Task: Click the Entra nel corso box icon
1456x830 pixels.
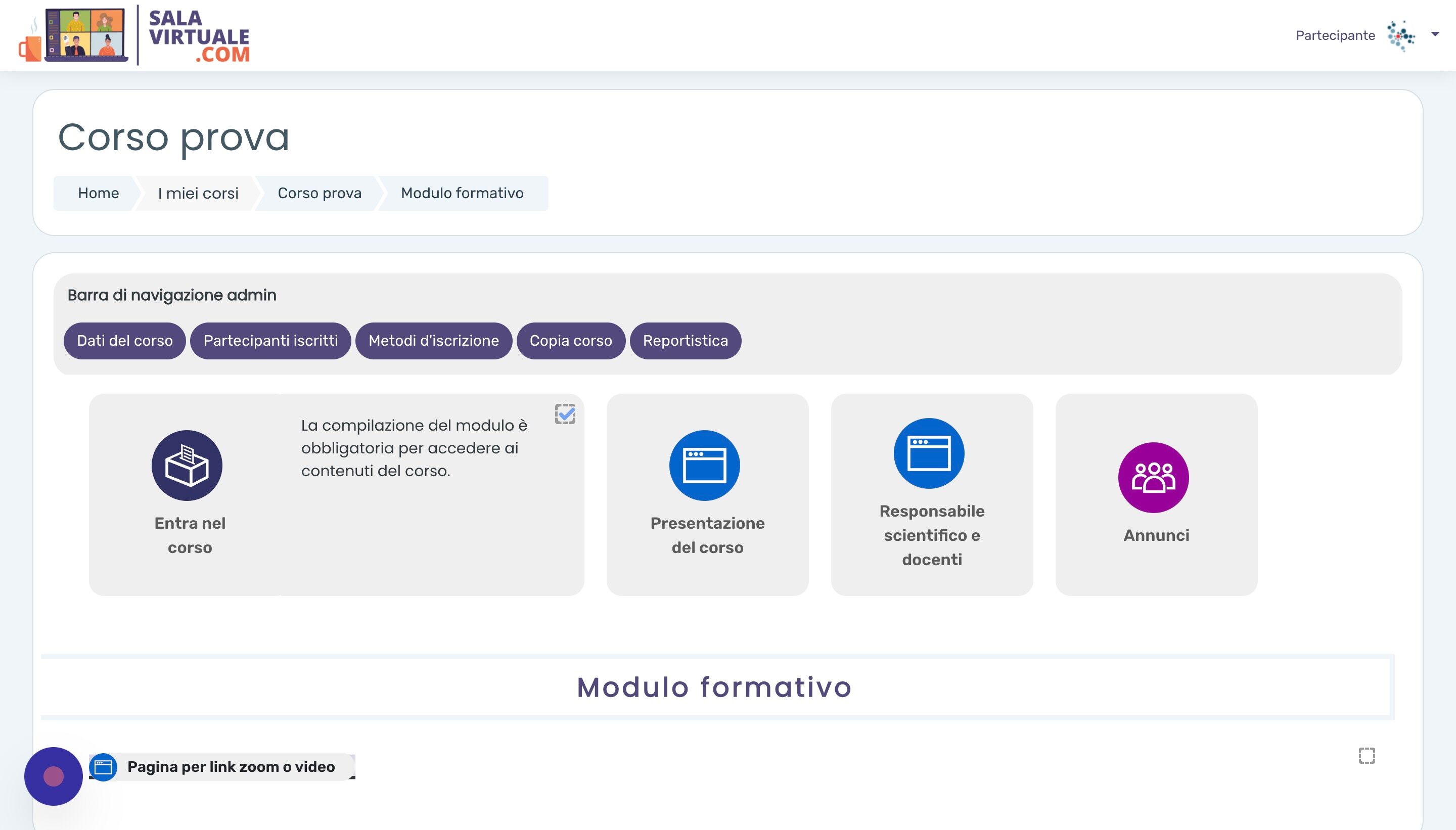Action: click(x=187, y=465)
